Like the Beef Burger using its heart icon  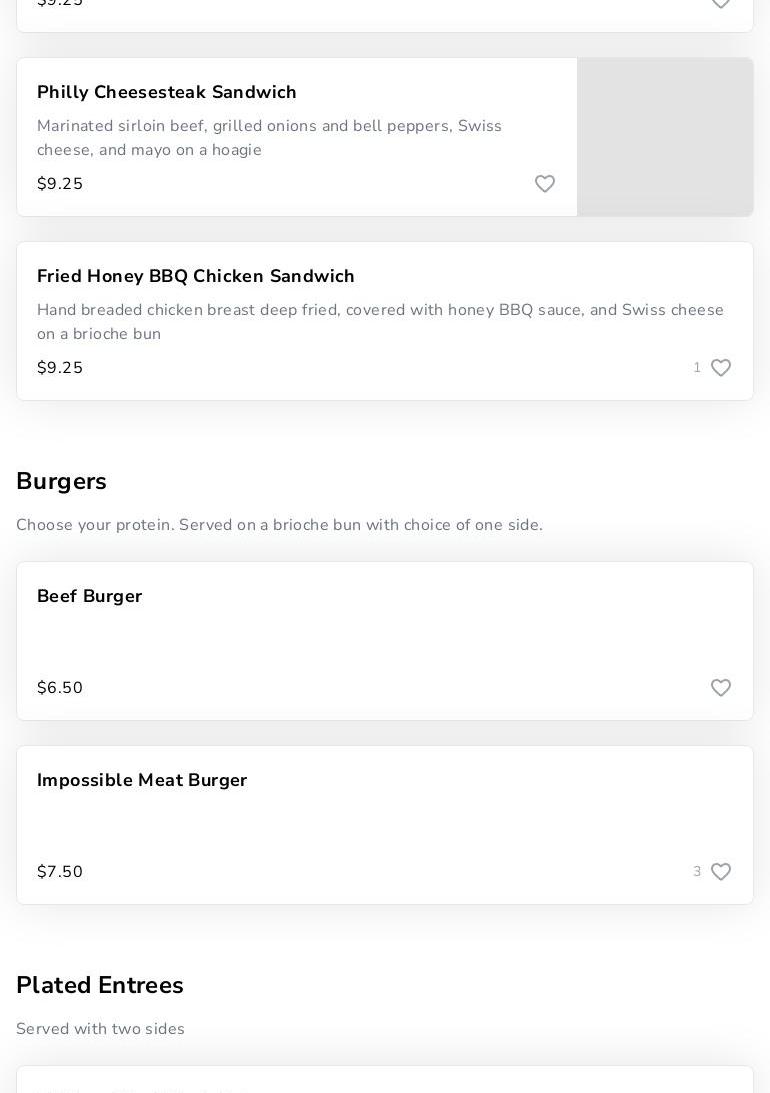pyautogui.click(x=721, y=687)
